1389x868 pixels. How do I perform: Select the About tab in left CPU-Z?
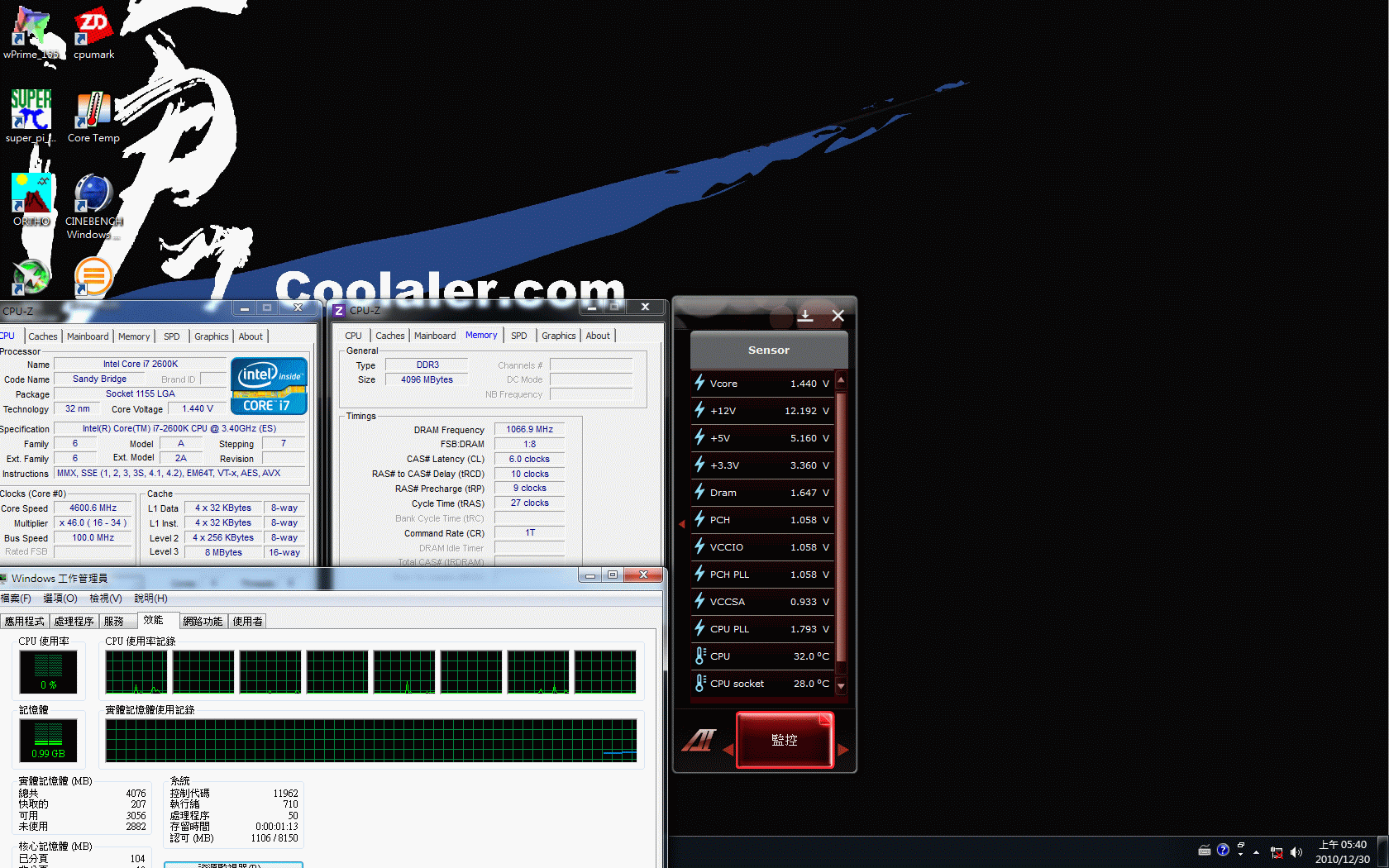tap(251, 336)
